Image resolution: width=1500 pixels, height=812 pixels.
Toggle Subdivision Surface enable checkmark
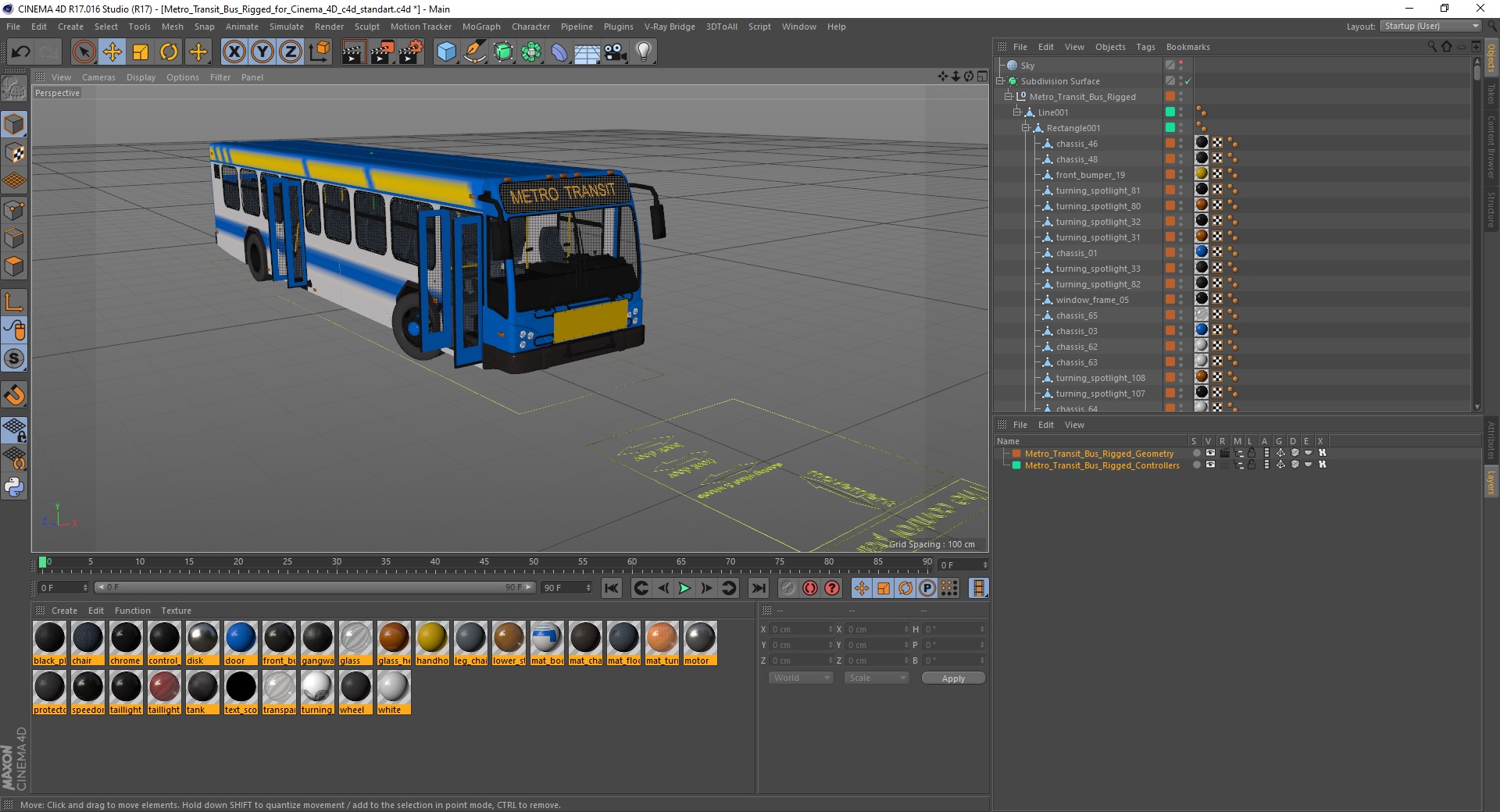pyautogui.click(x=1188, y=81)
